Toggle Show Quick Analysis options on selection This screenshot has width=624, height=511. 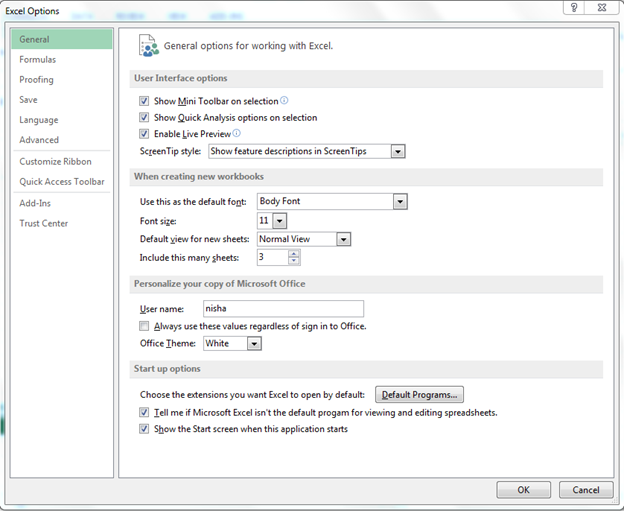coord(144,117)
